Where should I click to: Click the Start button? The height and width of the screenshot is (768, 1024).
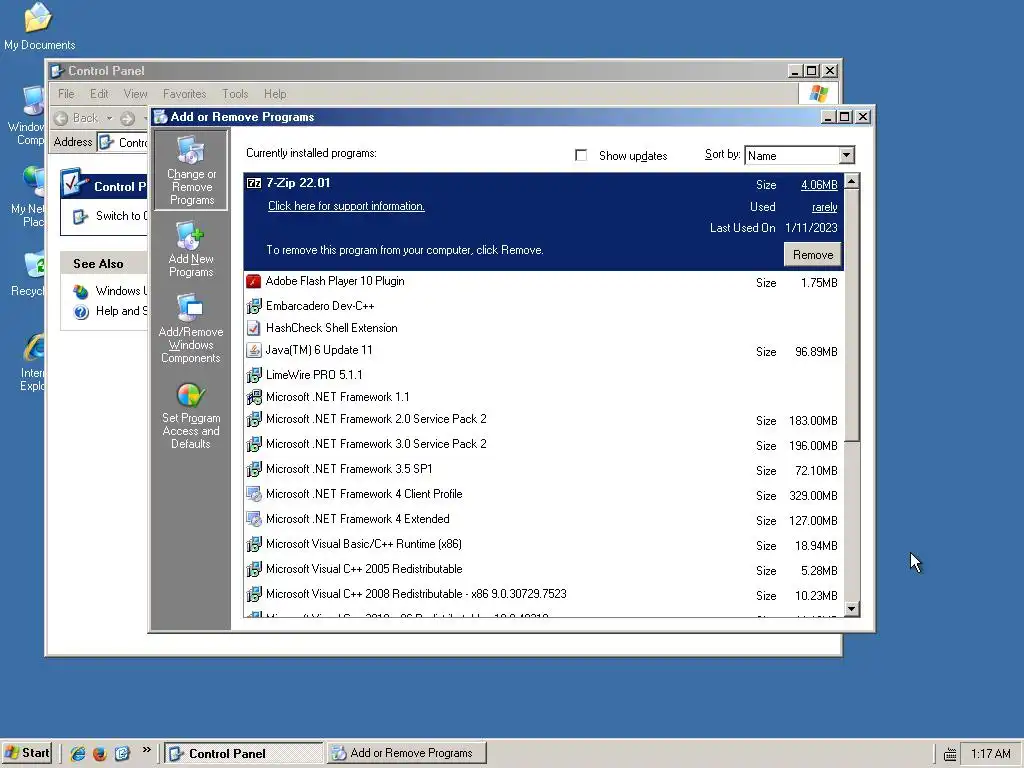[27, 753]
